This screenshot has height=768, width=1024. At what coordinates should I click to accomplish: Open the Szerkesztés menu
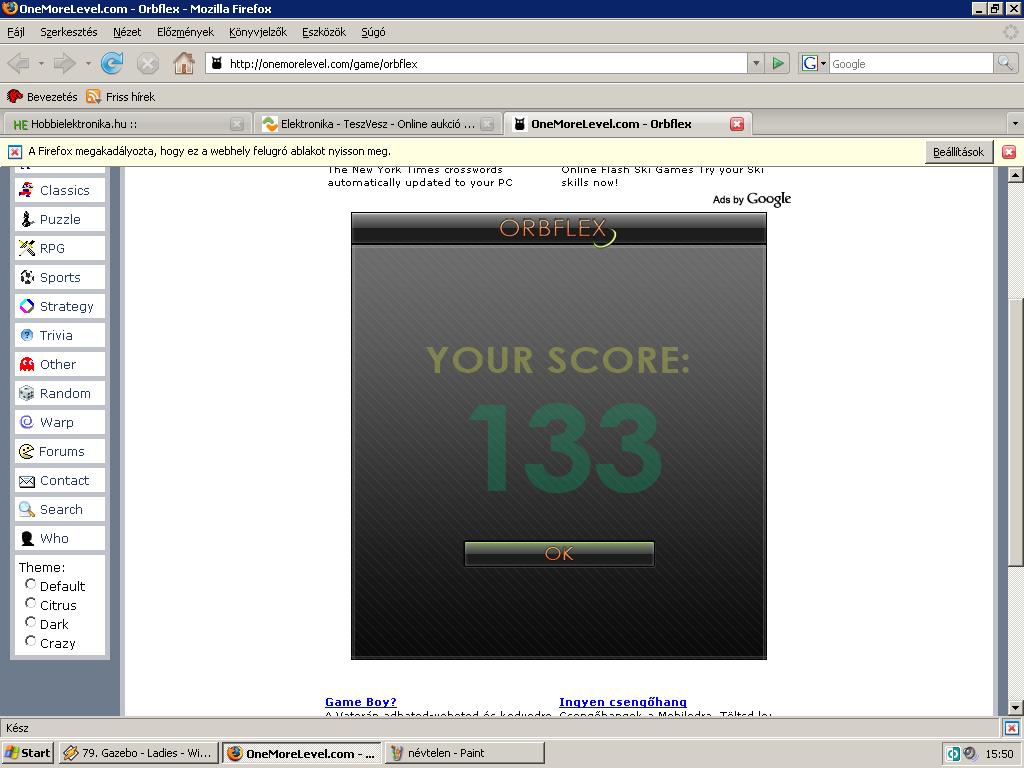click(69, 32)
